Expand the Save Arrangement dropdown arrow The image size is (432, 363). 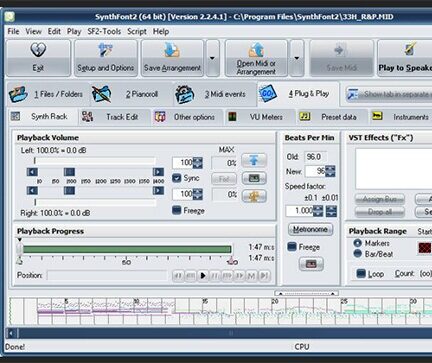[213, 58]
